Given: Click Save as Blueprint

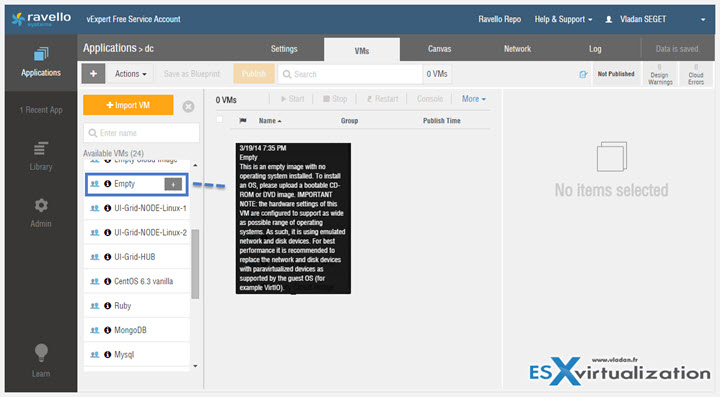Looking at the screenshot, I should [x=191, y=74].
